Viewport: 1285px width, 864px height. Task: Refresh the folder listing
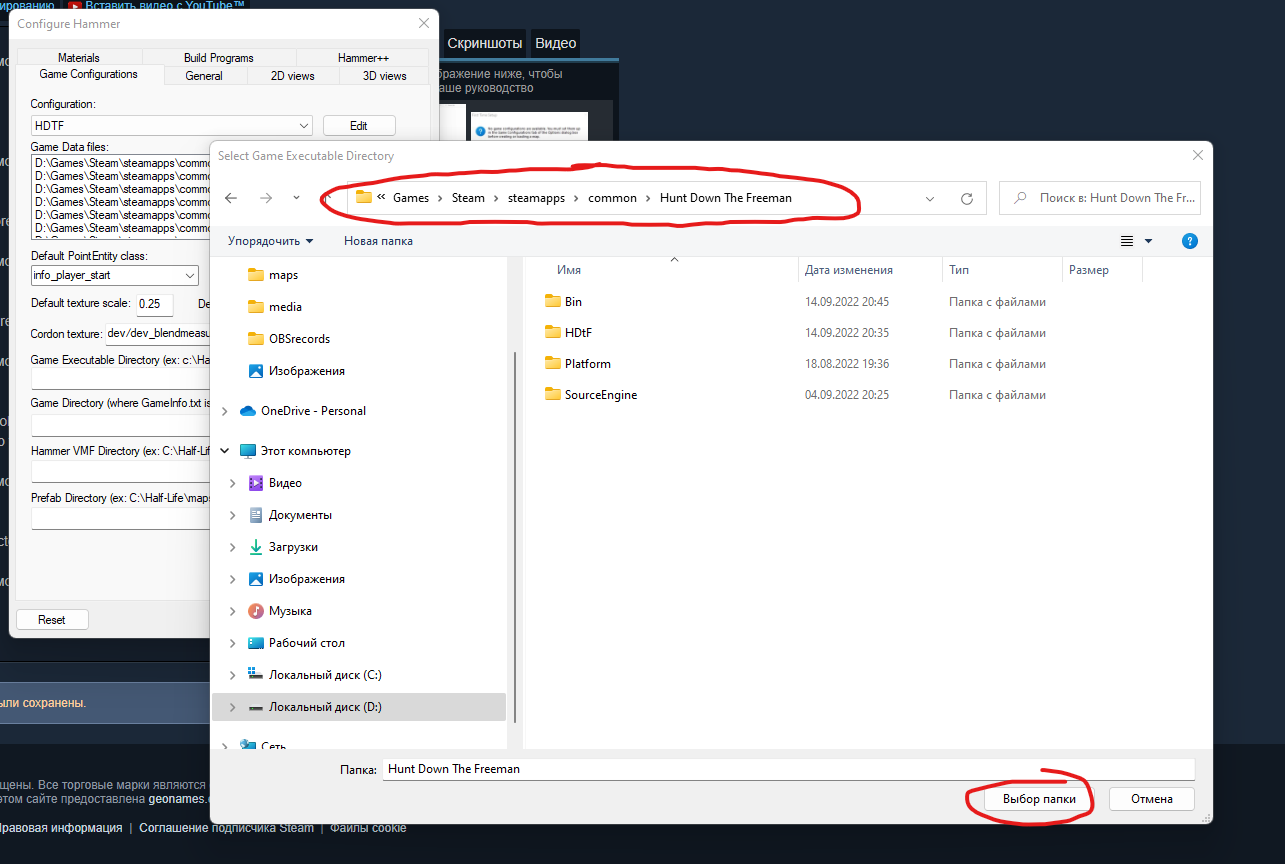[966, 198]
